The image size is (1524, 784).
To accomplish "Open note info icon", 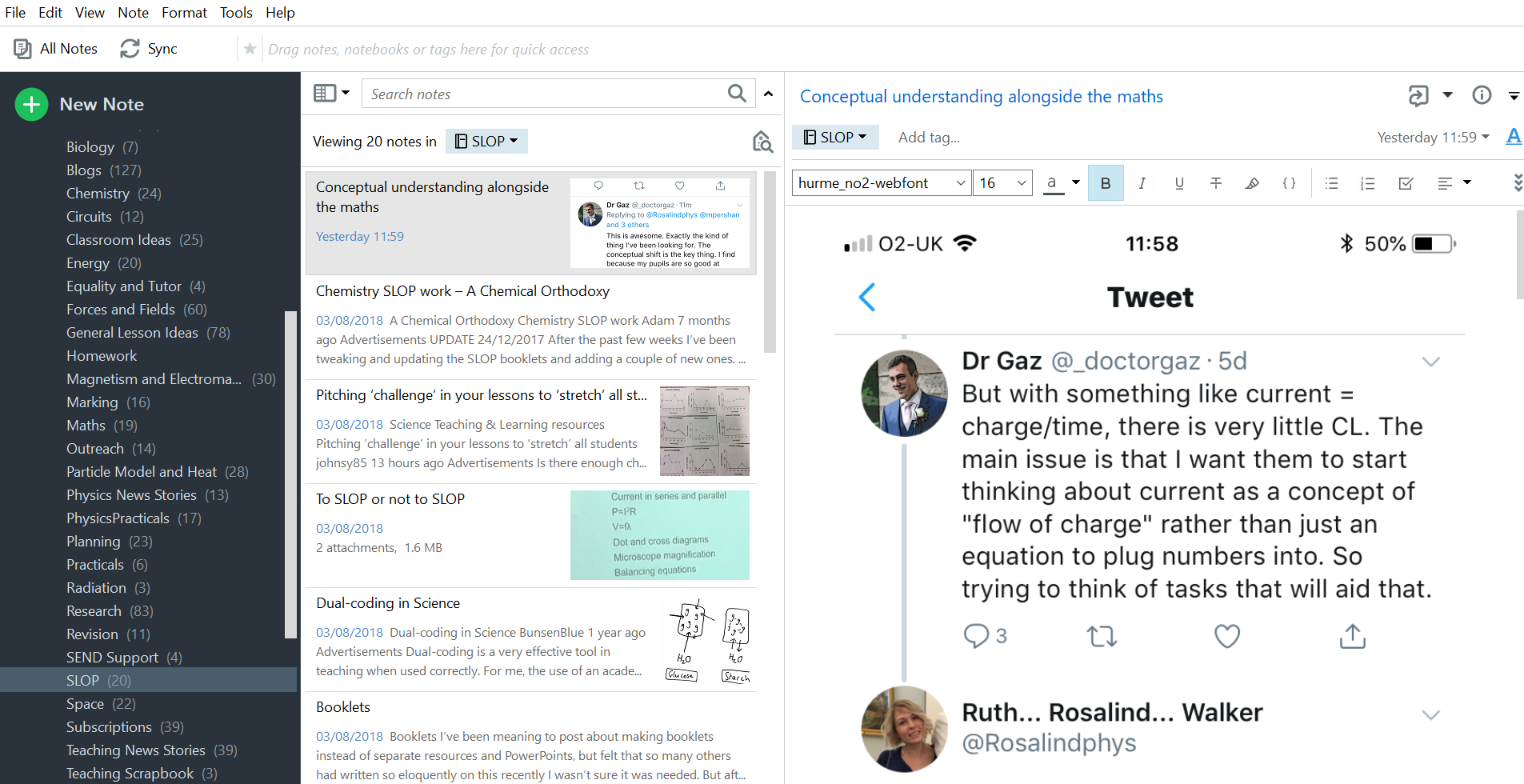I will coord(1482,95).
